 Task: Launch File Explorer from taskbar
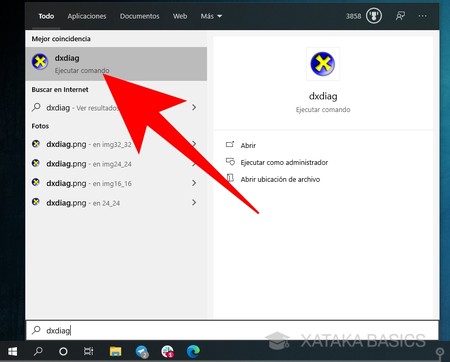[x=115, y=351]
